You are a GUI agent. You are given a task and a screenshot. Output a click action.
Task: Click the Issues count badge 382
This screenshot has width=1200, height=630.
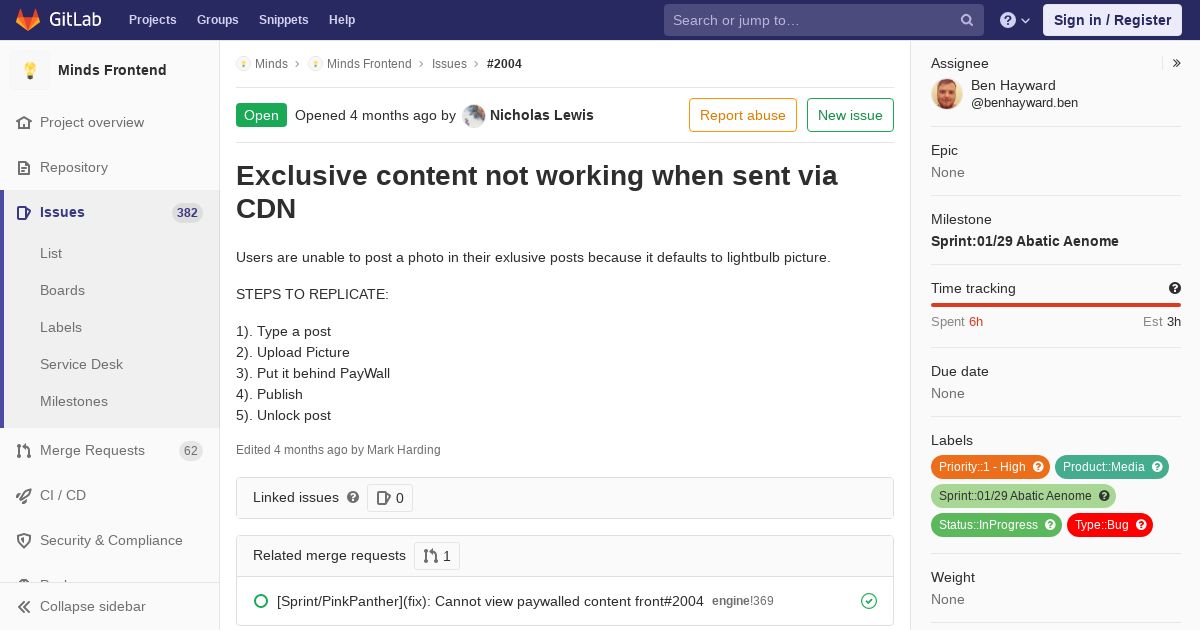point(187,213)
